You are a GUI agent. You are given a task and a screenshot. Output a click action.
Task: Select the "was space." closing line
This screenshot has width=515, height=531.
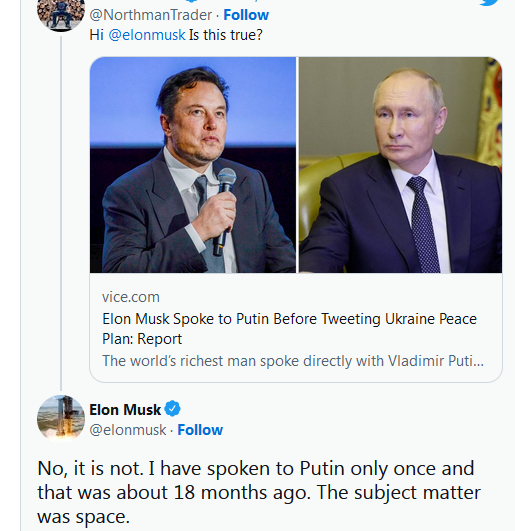point(83,517)
